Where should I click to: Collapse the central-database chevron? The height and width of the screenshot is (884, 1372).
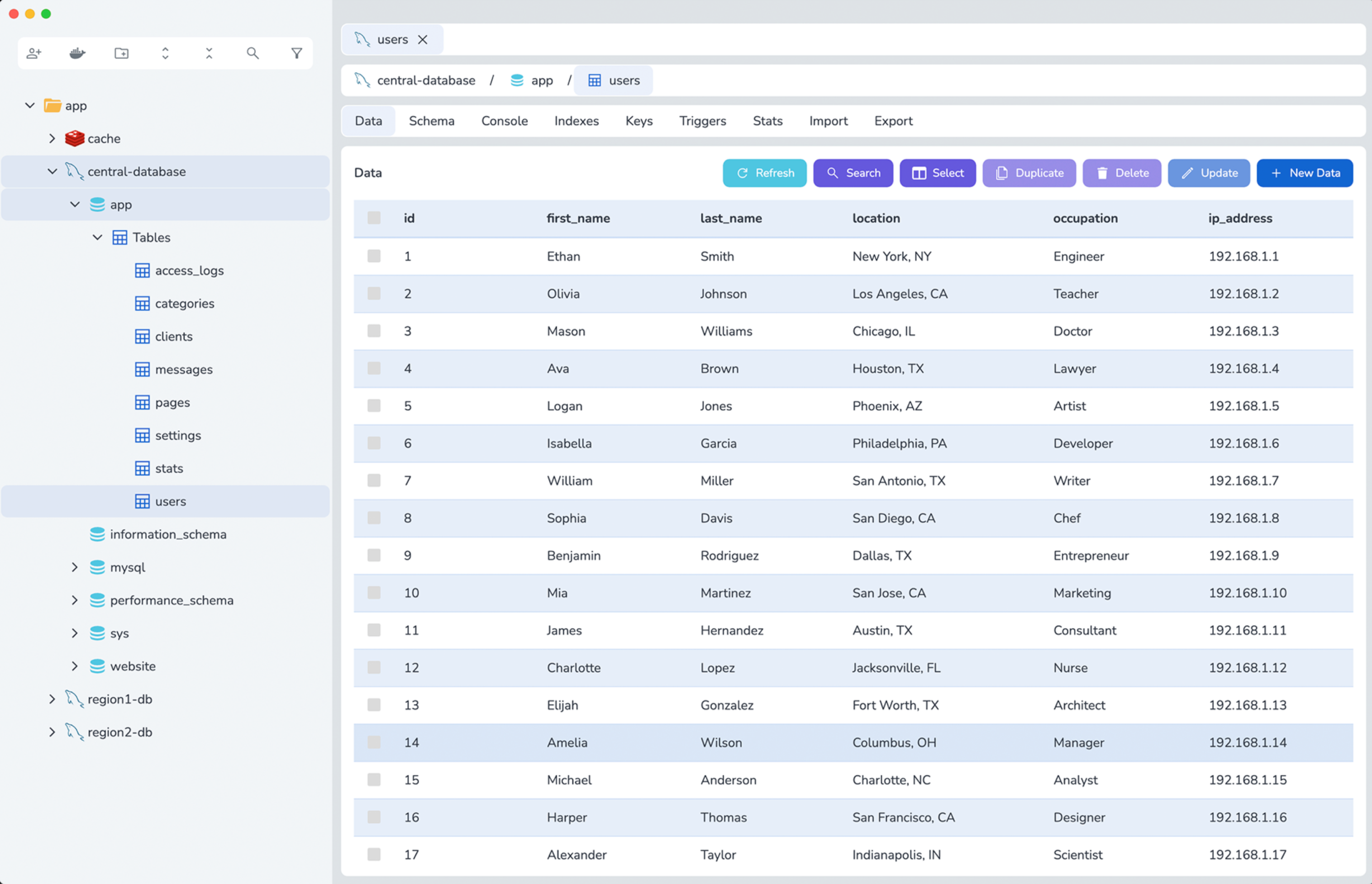[x=52, y=171]
